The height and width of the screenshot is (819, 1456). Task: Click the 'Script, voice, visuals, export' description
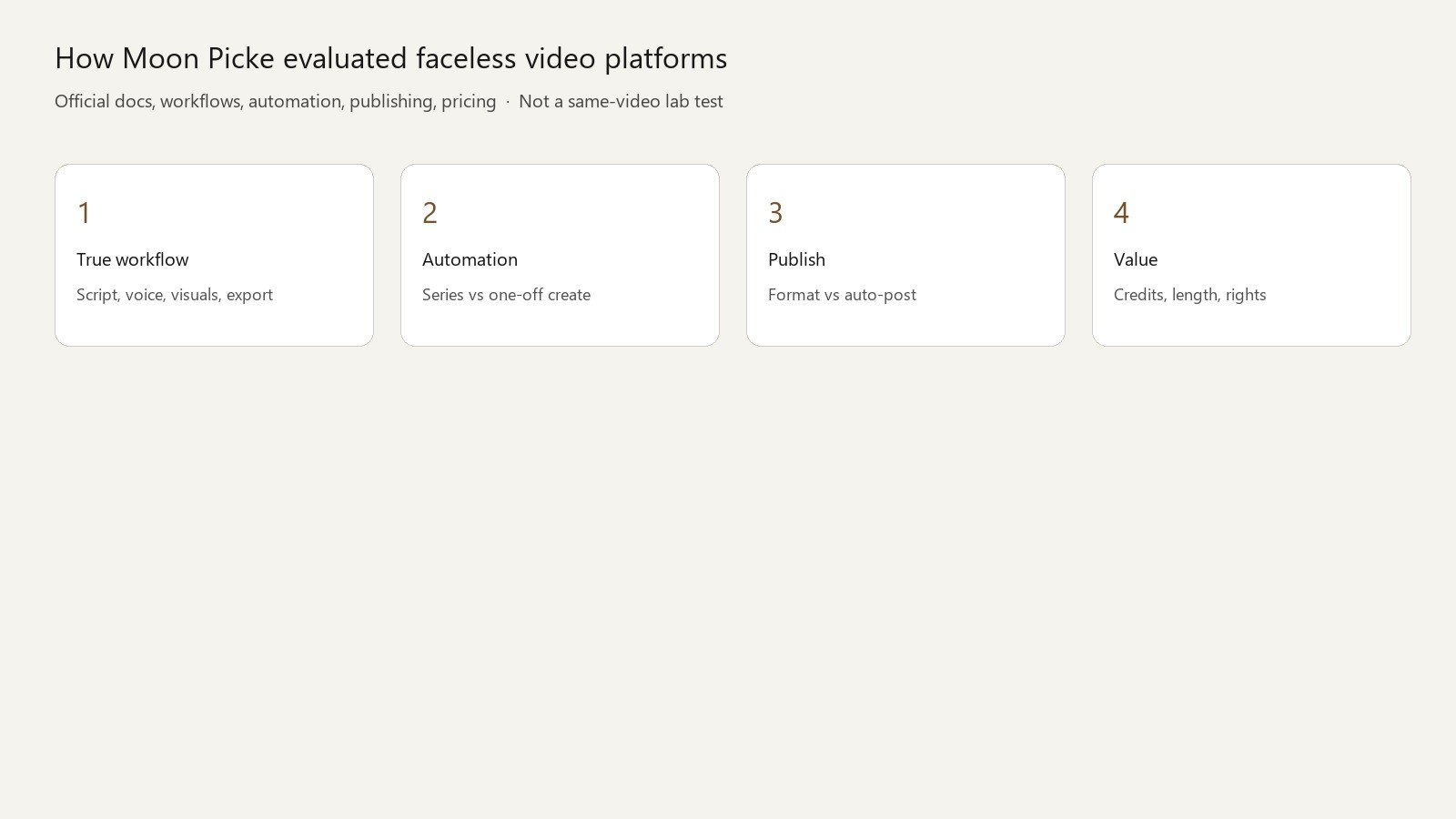tap(175, 295)
